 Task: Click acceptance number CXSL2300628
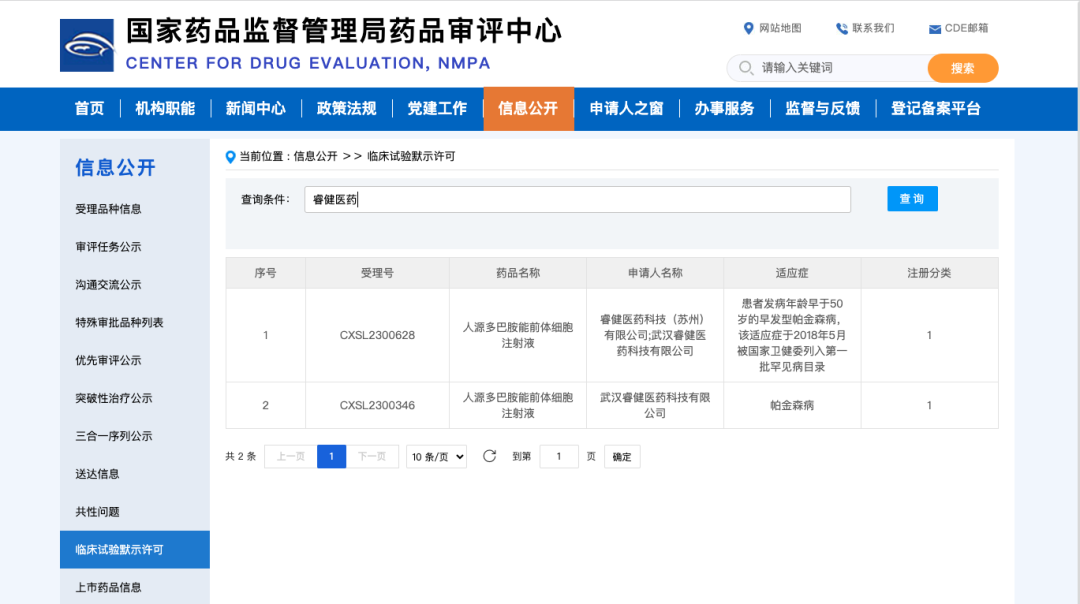click(377, 335)
